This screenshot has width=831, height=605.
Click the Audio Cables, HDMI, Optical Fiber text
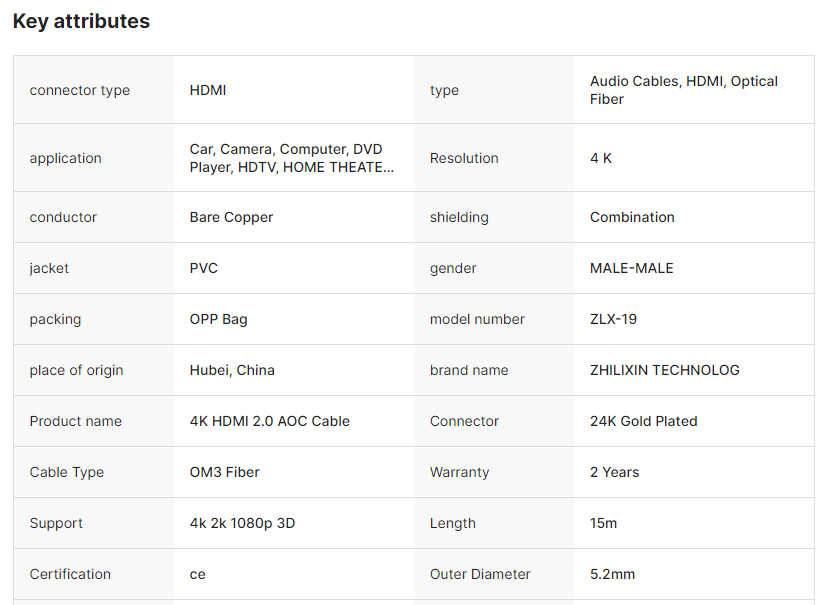pos(684,90)
